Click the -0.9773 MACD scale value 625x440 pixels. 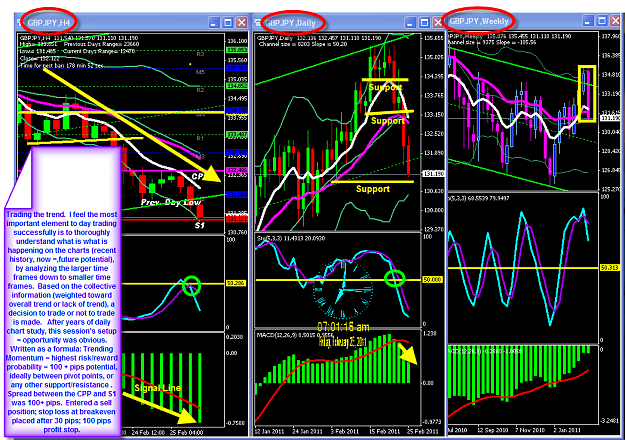(432, 421)
